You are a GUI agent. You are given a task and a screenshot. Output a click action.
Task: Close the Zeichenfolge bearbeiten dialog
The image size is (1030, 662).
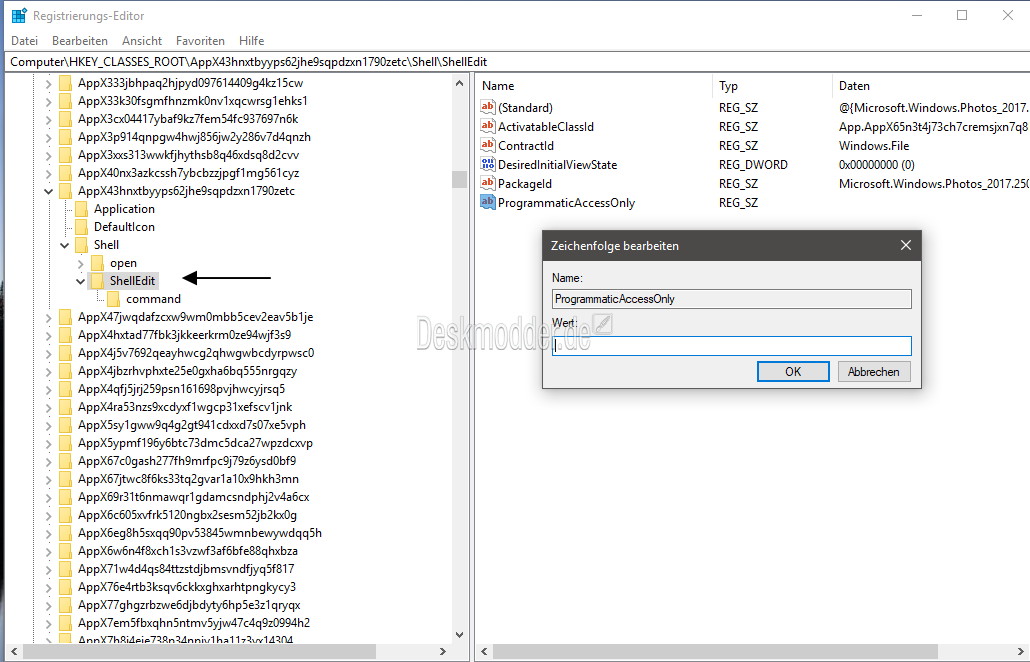[906, 245]
